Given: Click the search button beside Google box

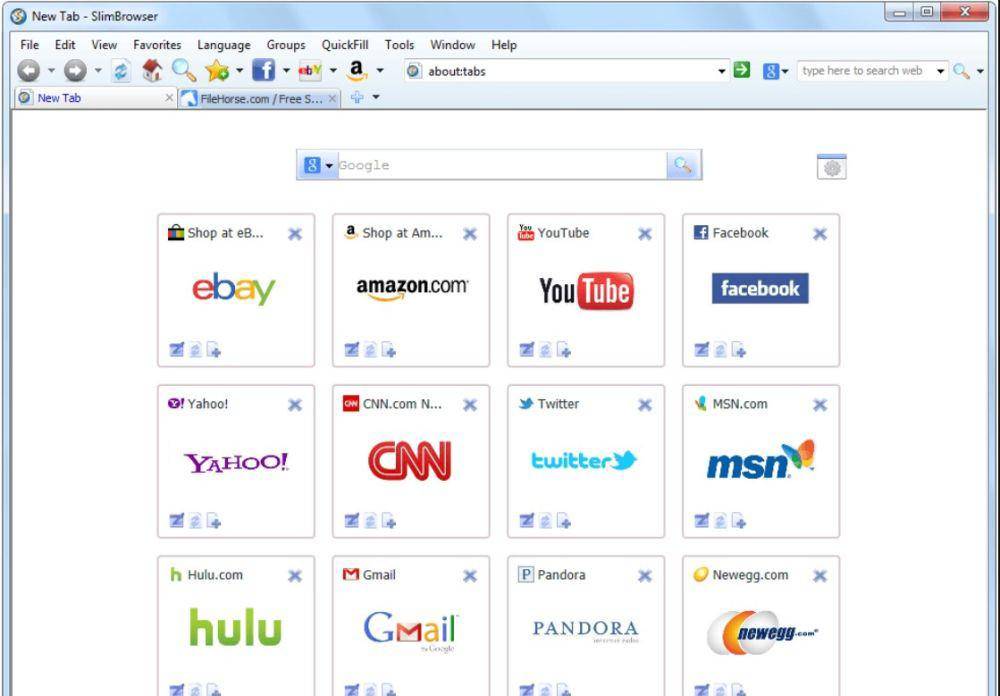Looking at the screenshot, I should [683, 165].
